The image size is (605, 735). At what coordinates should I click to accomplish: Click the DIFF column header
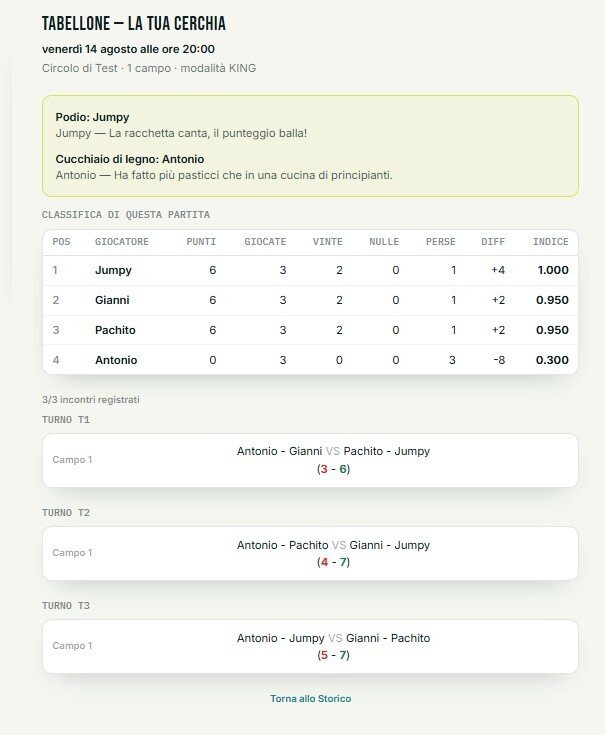pyautogui.click(x=493, y=242)
